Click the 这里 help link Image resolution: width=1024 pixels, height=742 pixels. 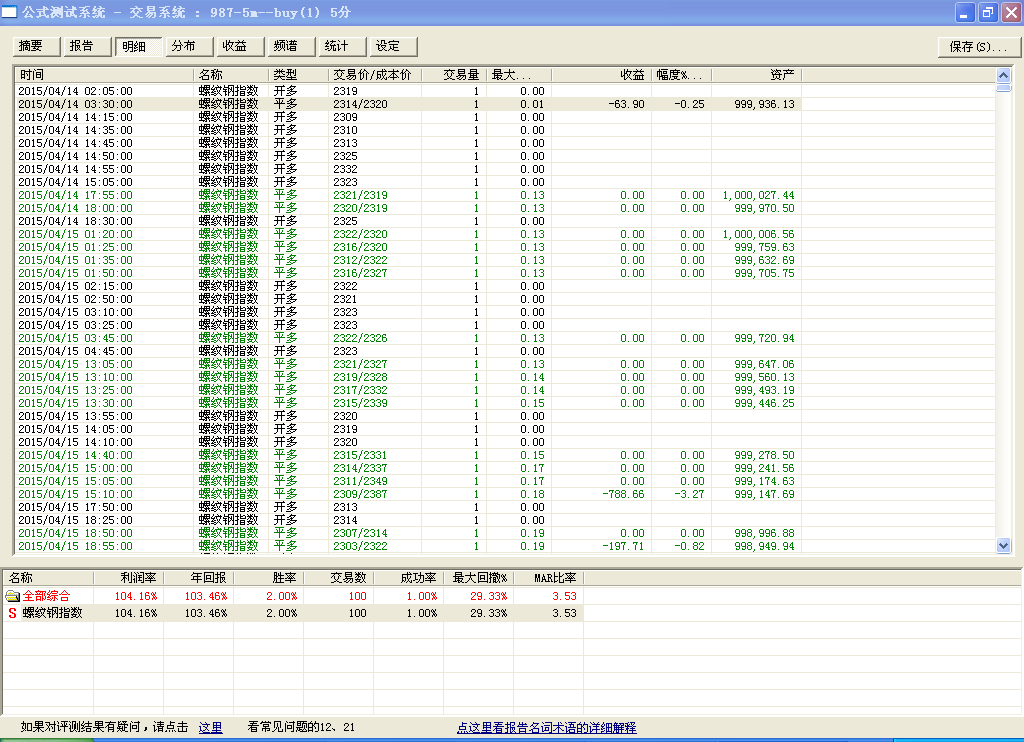point(210,727)
